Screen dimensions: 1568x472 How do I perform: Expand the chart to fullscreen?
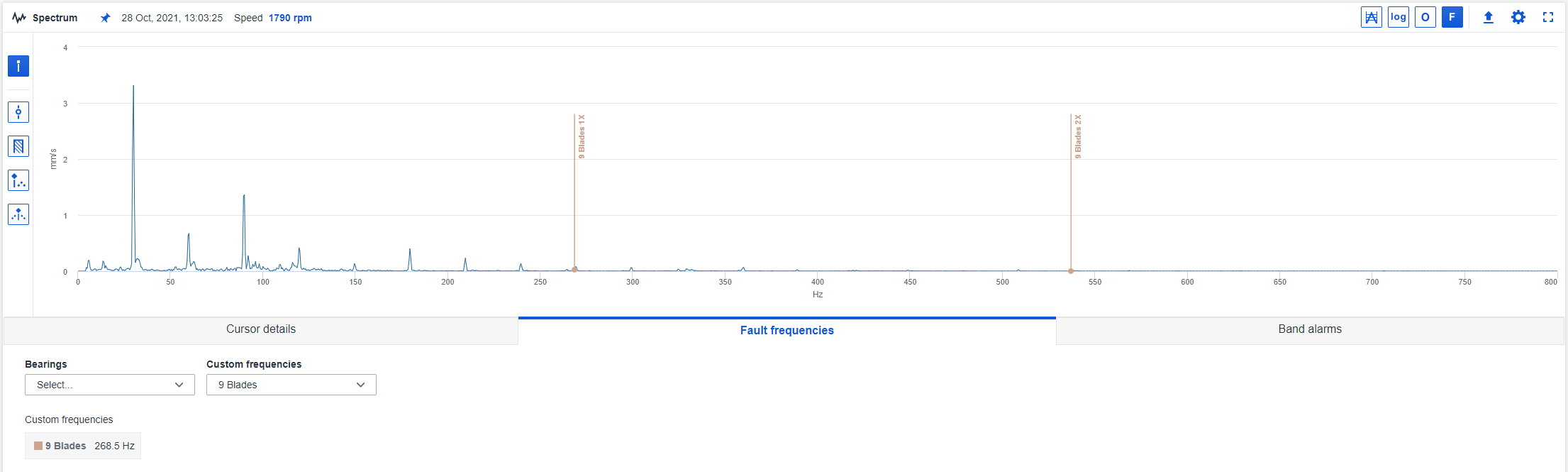1548,18
